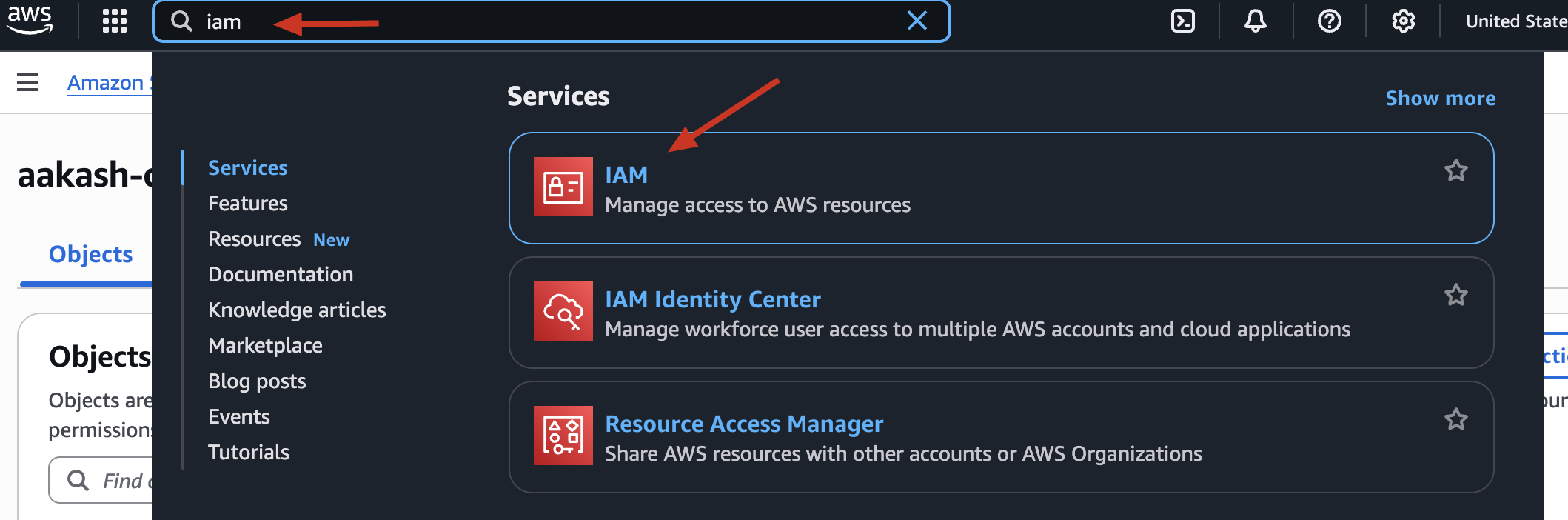Image resolution: width=1568 pixels, height=520 pixels.
Task: Click the Show more link
Action: [x=1440, y=98]
